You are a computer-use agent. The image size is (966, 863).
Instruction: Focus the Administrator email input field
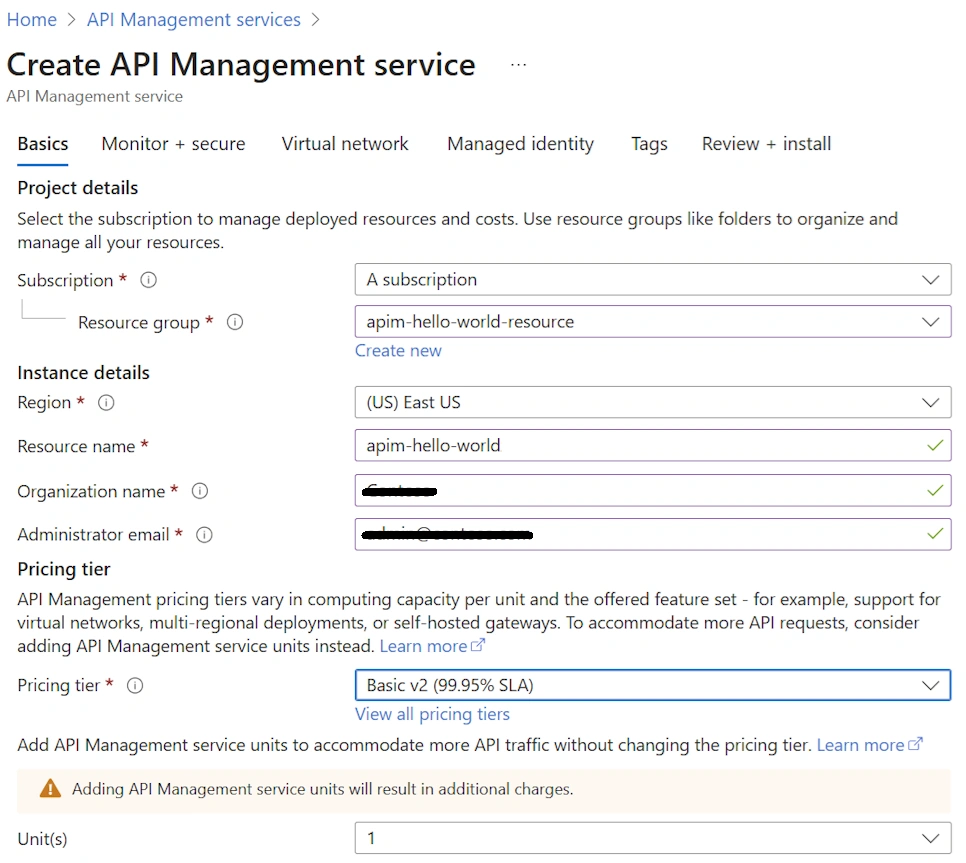click(653, 534)
